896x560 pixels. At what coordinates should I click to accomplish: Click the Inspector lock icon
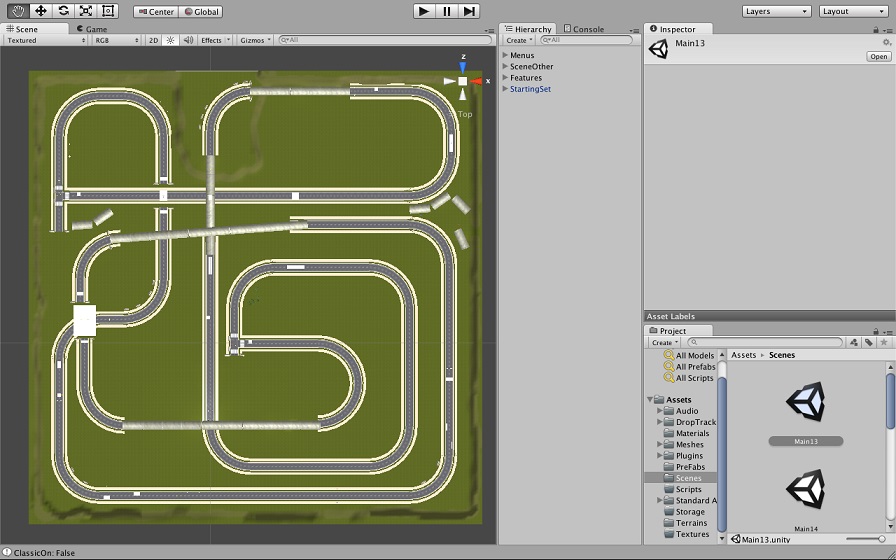coord(875,29)
